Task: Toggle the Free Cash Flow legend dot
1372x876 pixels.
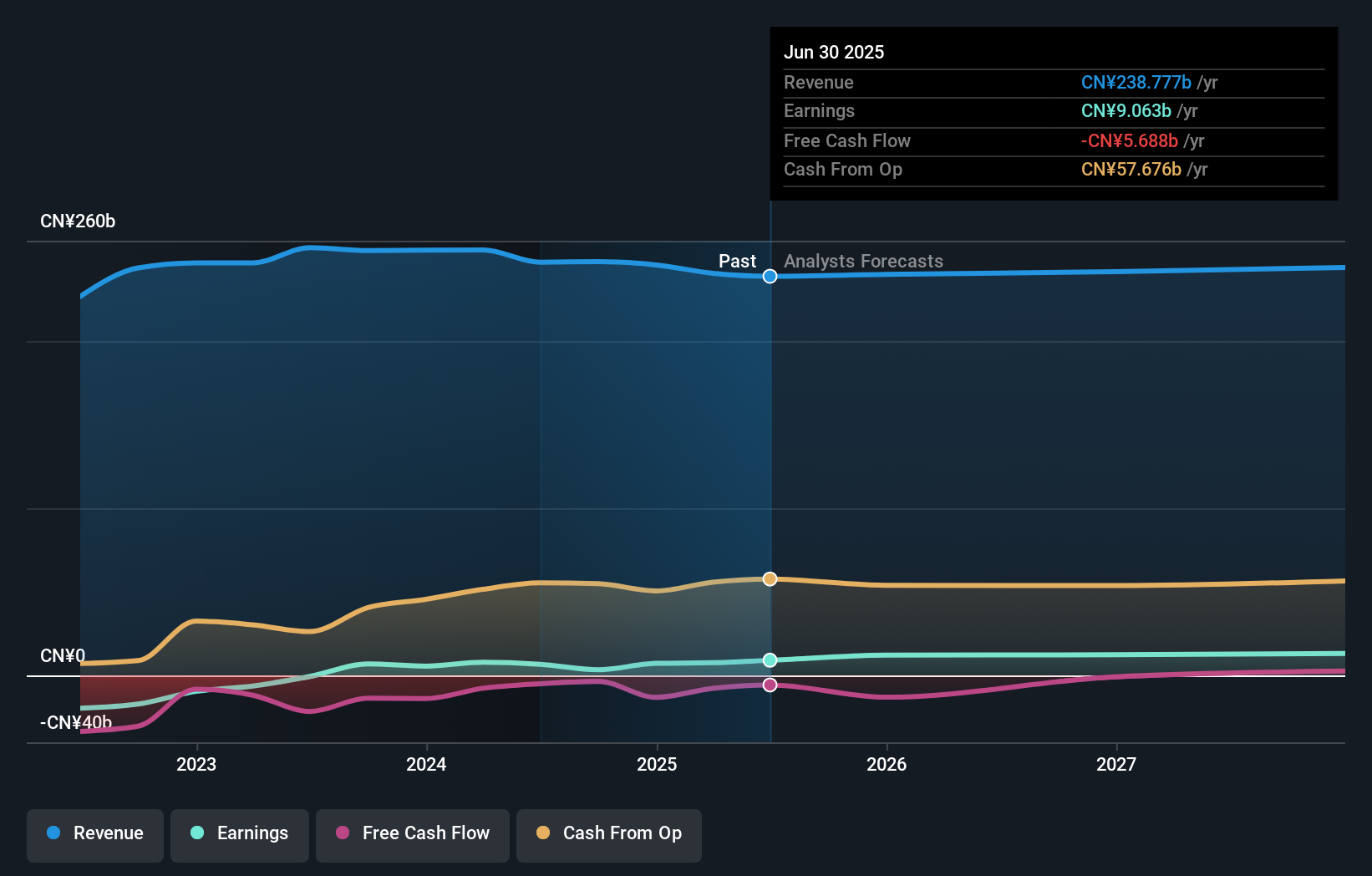Action: [343, 833]
